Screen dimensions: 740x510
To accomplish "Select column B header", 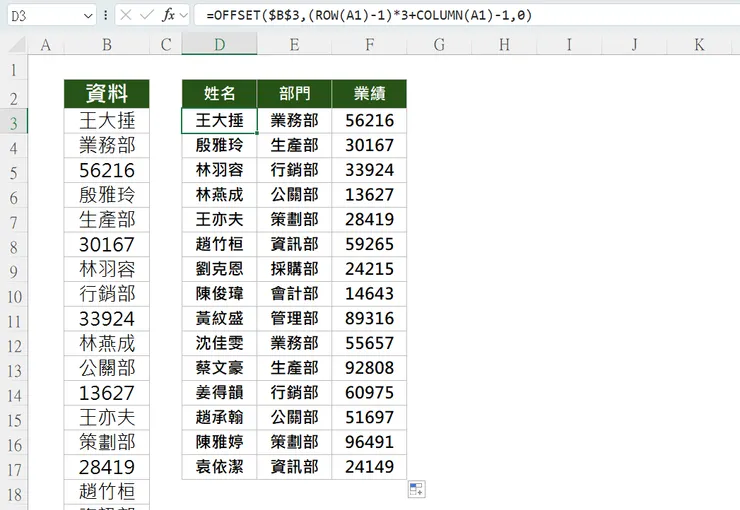I will (107, 45).
